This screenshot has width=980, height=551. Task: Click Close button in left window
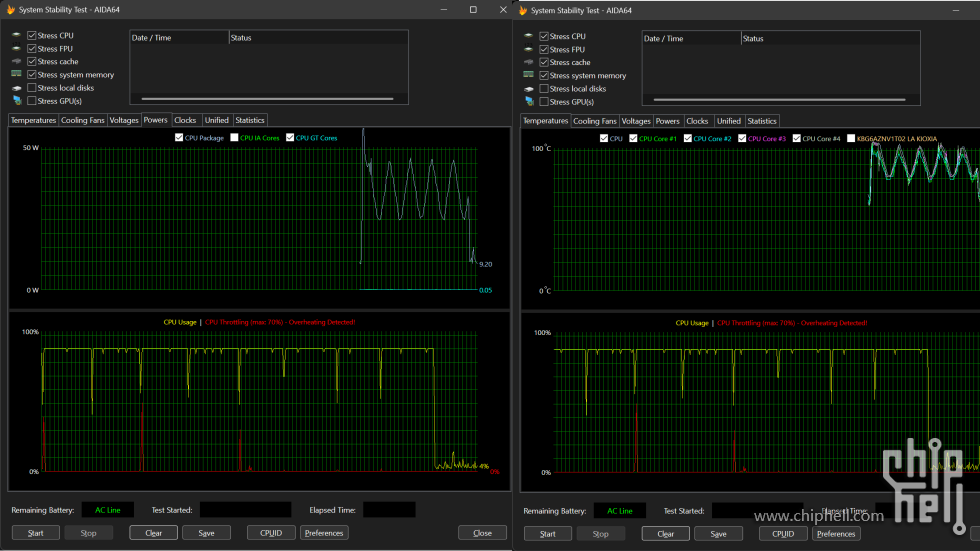coord(482,533)
